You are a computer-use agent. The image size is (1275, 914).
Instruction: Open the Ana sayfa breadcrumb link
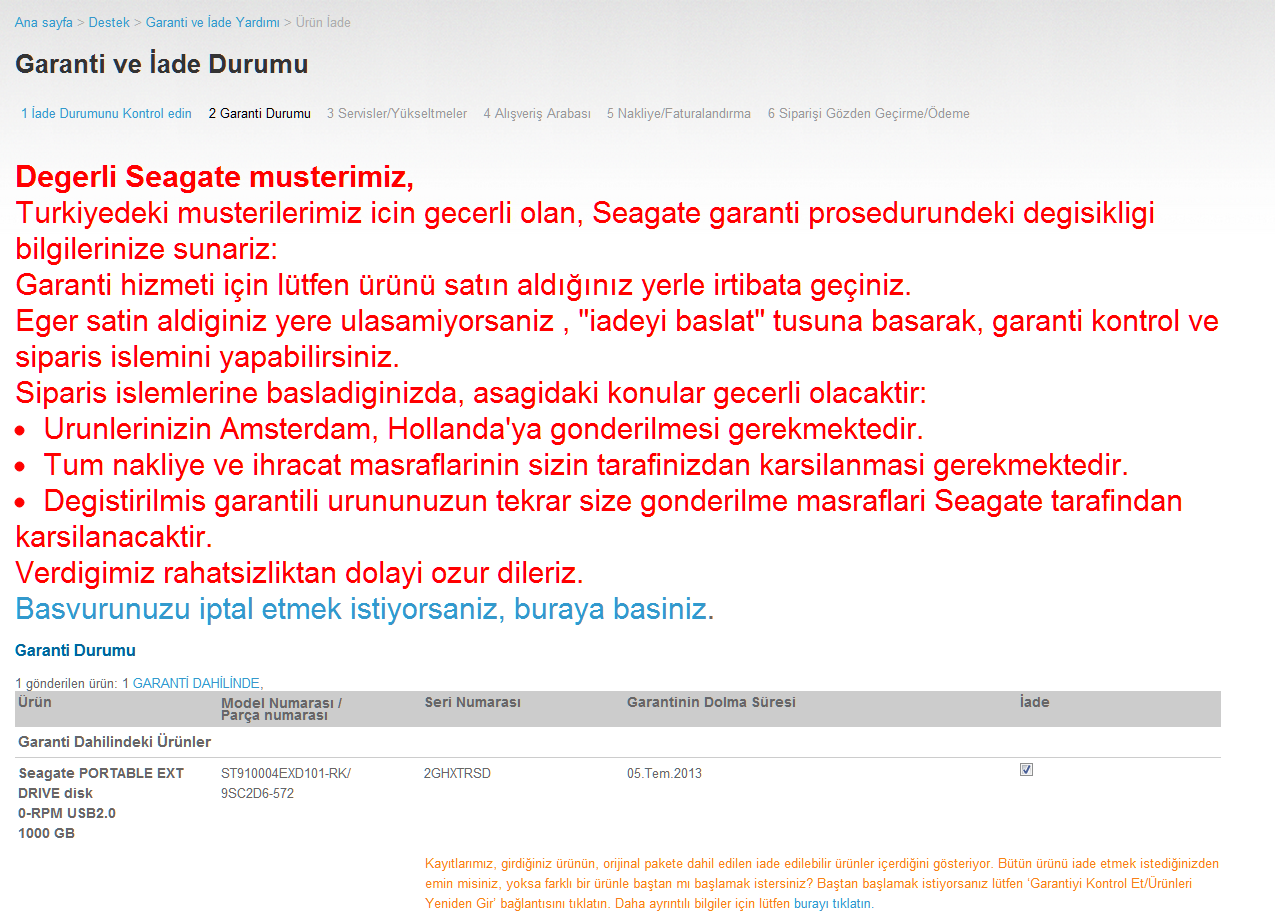pyautogui.click(x=43, y=22)
